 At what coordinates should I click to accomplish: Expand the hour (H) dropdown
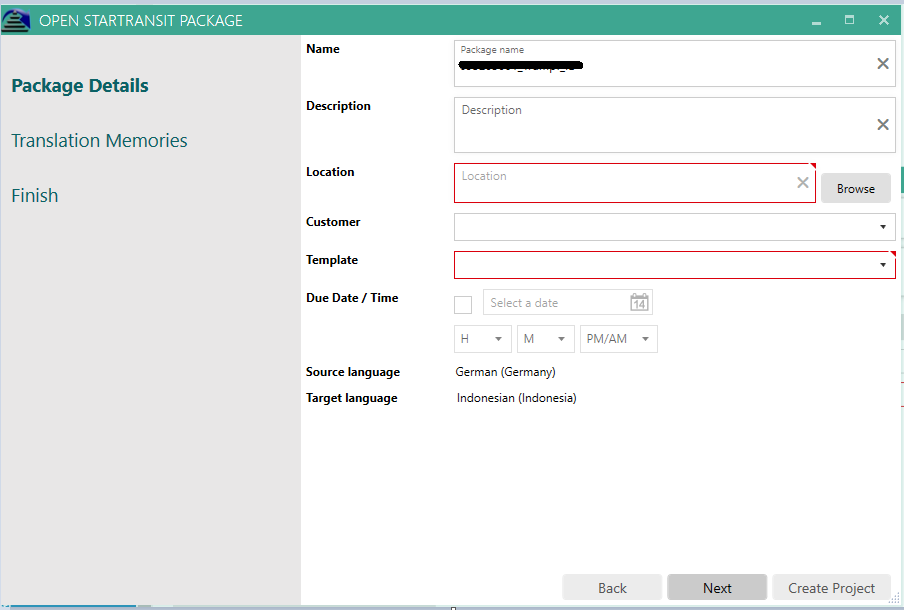pos(498,339)
